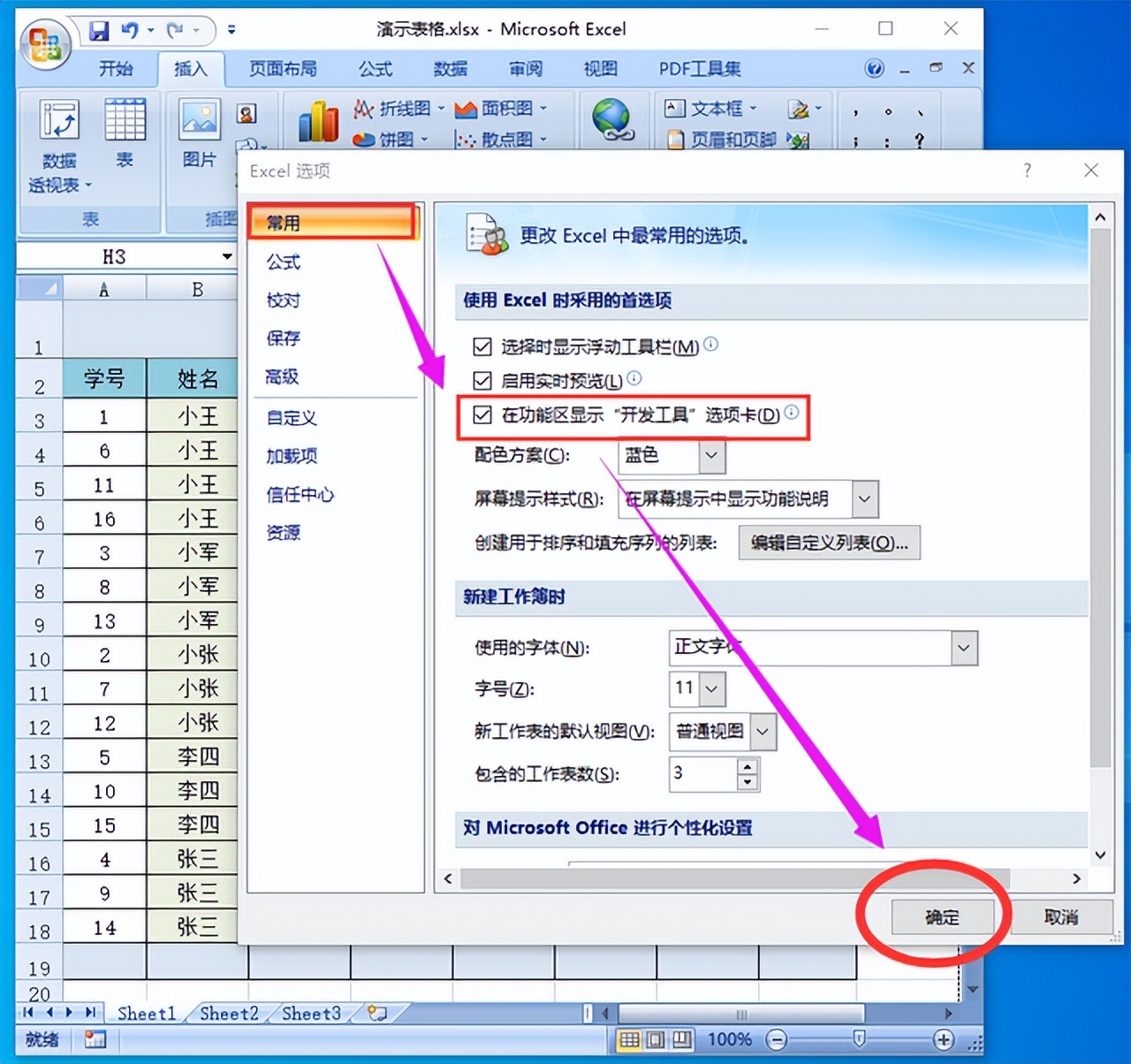The image size is (1131, 1064).
Task: Insert a picture (图片) icon
Action: [x=200, y=119]
